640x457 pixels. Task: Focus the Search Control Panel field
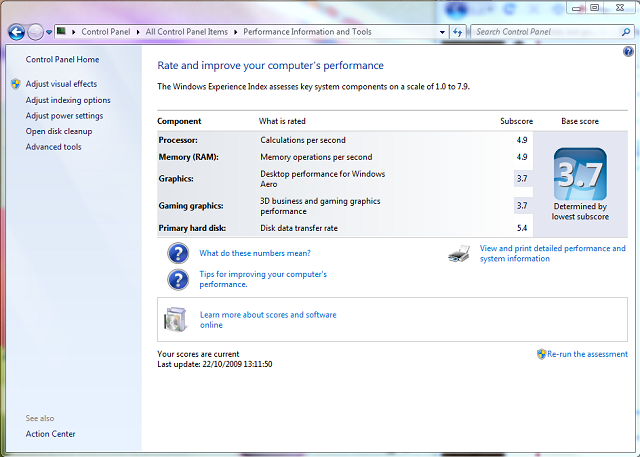(547, 32)
